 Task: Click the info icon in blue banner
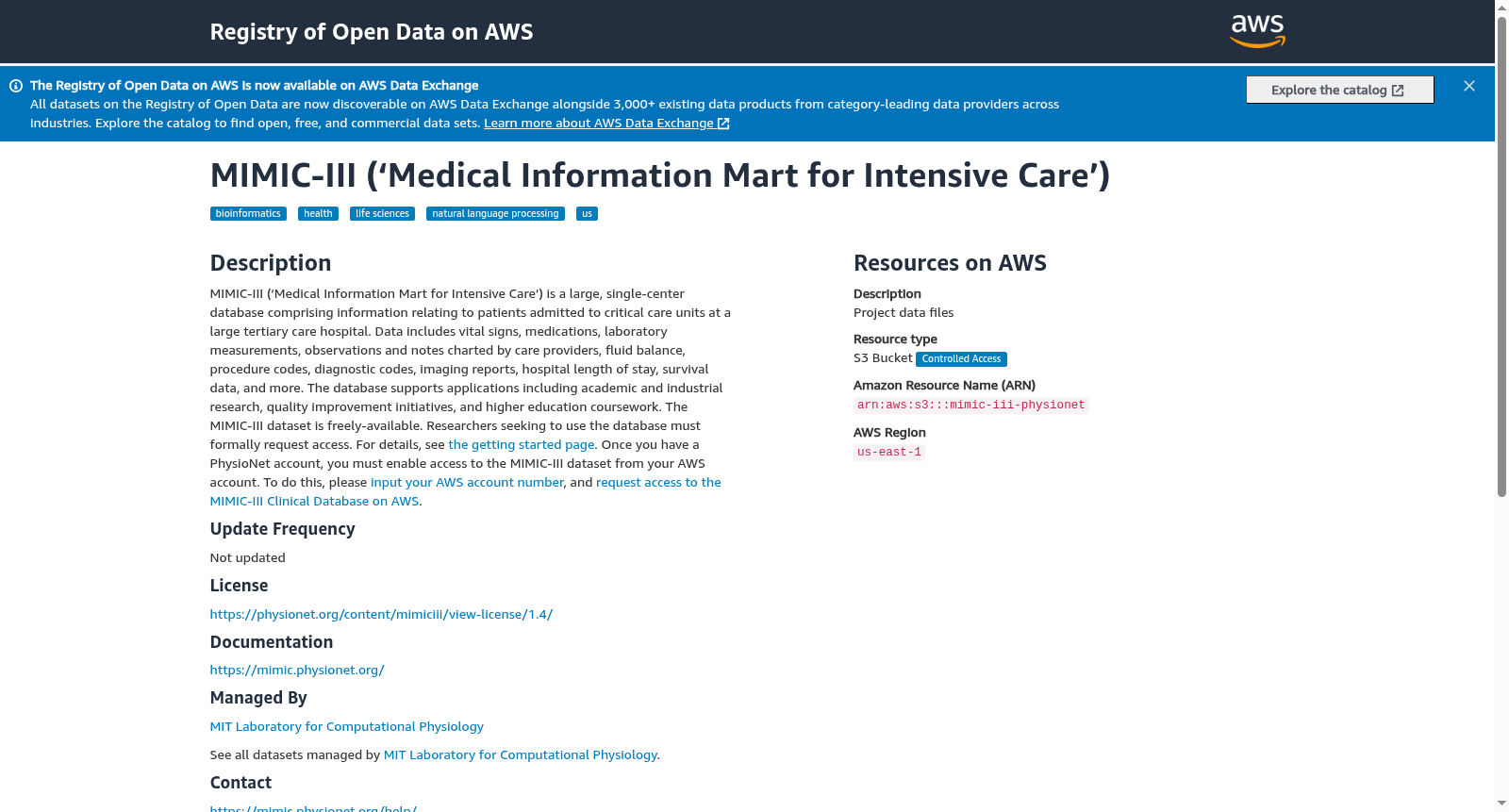(x=16, y=86)
